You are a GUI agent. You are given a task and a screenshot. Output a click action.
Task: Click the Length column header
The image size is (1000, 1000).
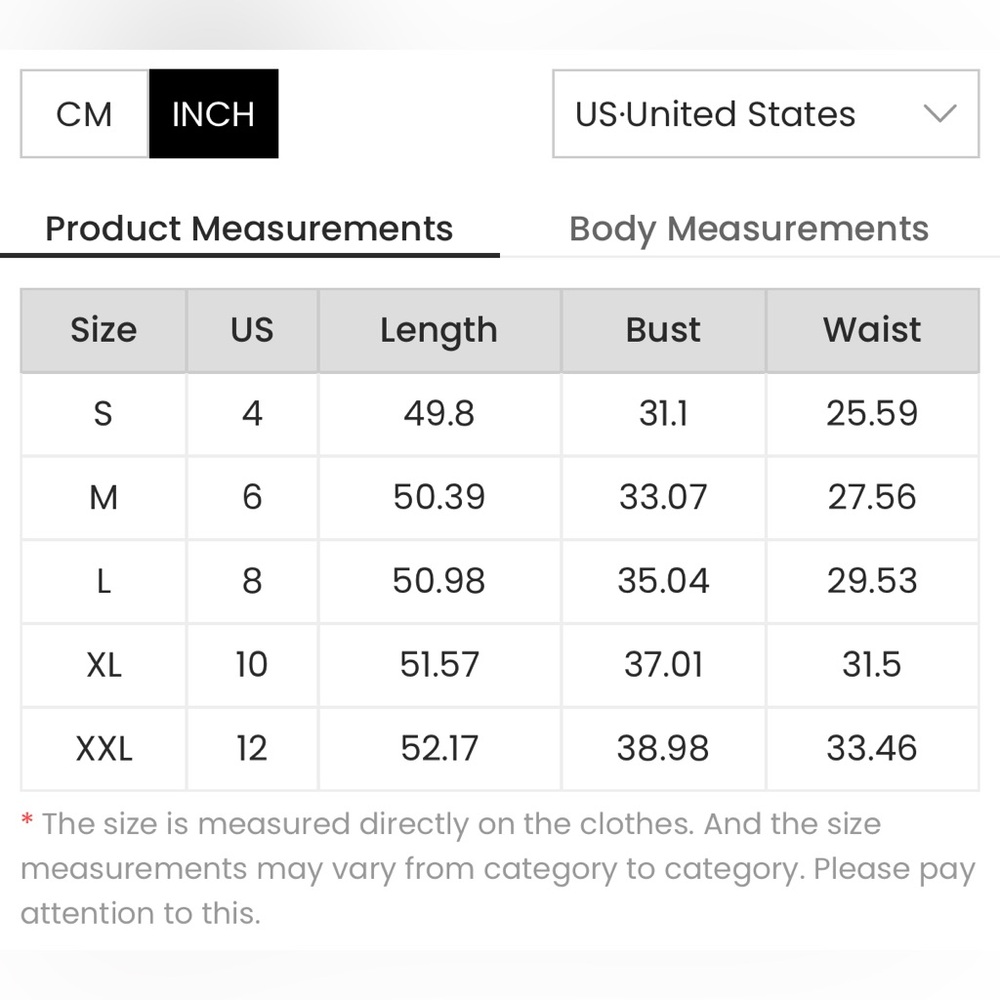(x=439, y=330)
